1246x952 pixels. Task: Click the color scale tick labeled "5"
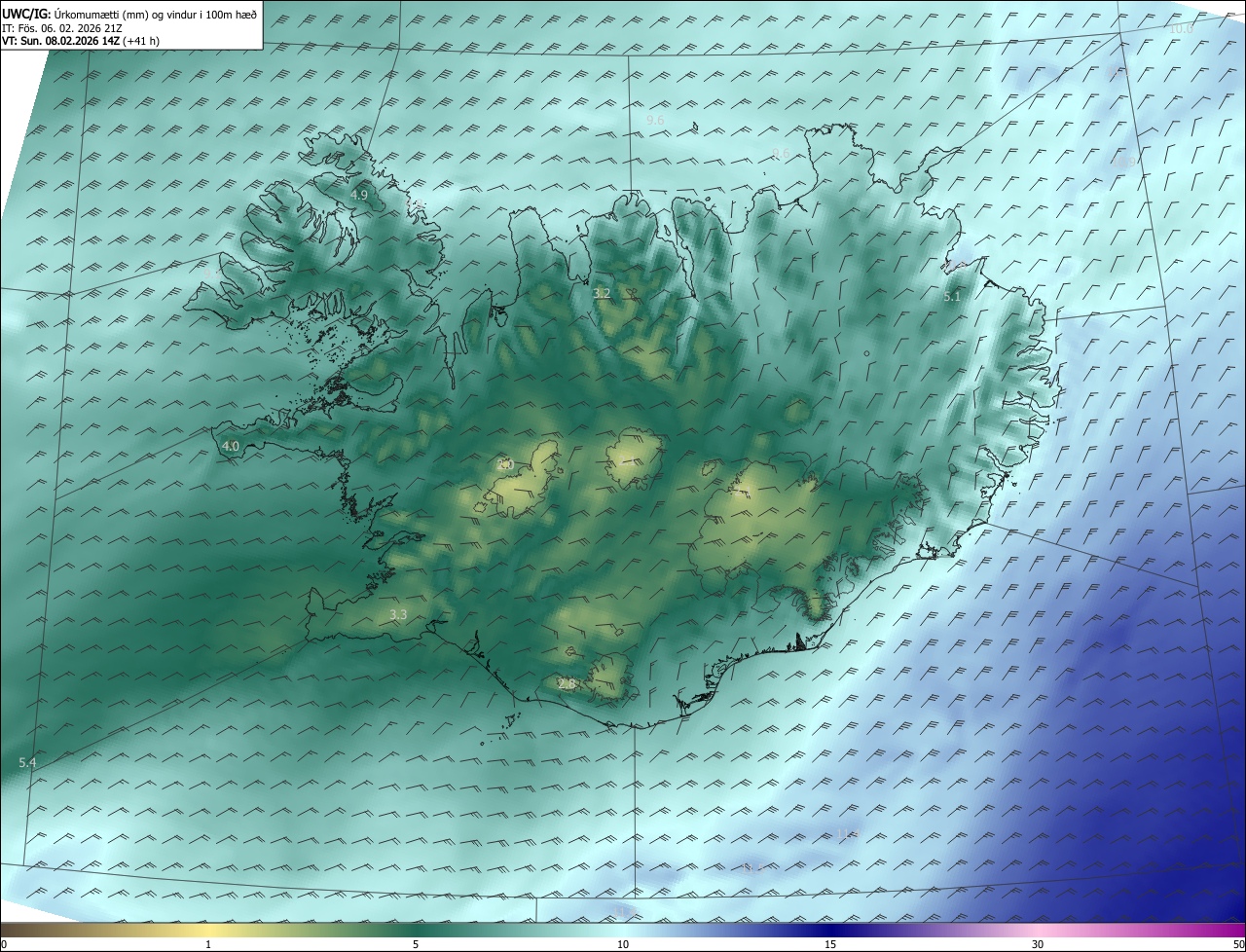pyautogui.click(x=416, y=944)
